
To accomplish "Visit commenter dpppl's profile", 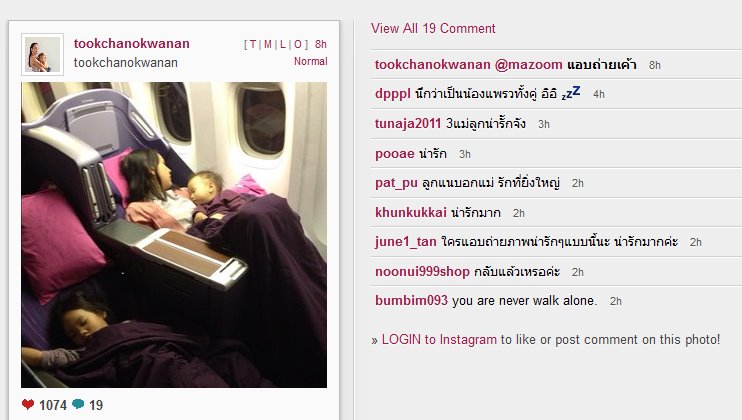I will (x=392, y=94).
